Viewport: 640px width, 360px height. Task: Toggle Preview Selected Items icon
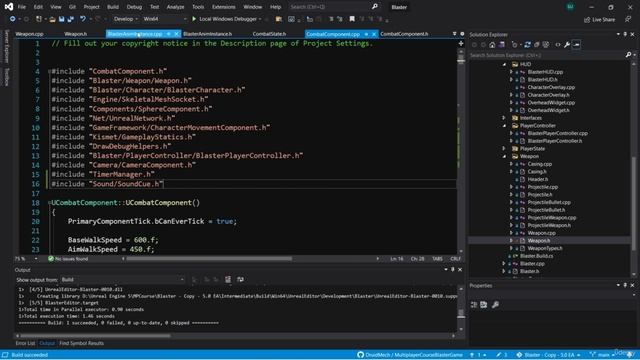pyautogui.click(x=576, y=45)
